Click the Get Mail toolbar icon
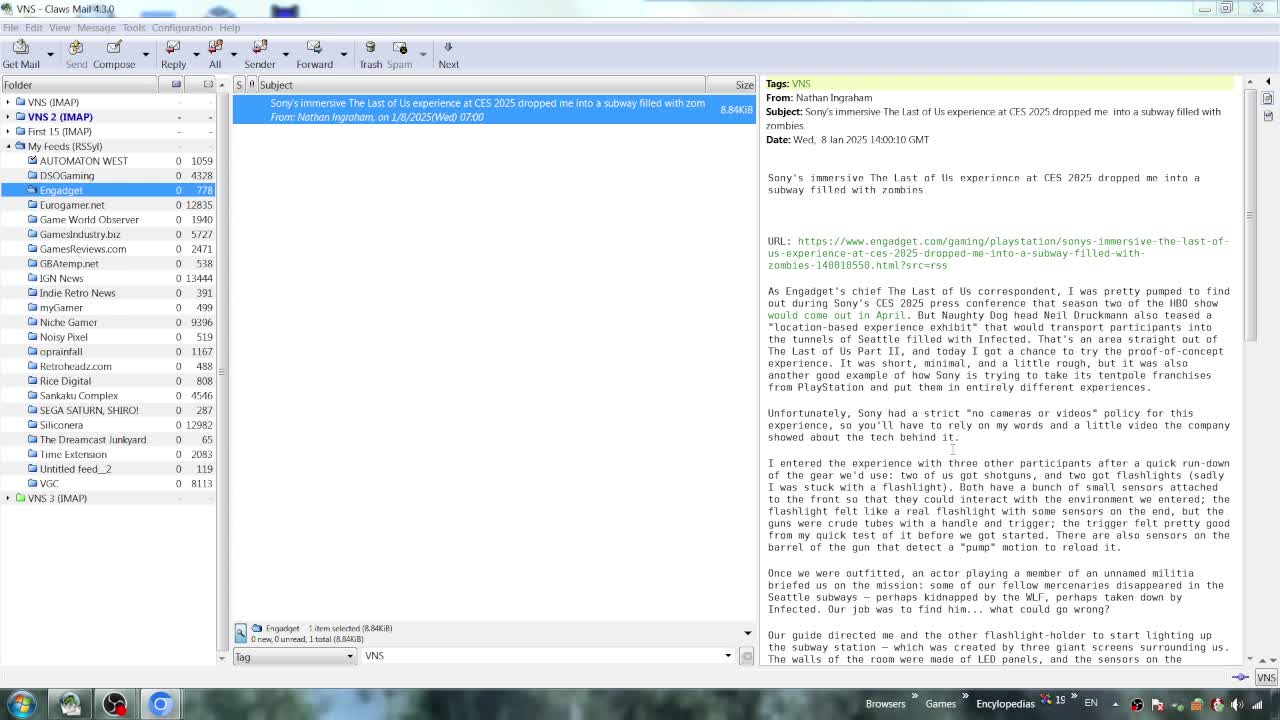Image resolution: width=1280 pixels, height=720 pixels. point(21,55)
